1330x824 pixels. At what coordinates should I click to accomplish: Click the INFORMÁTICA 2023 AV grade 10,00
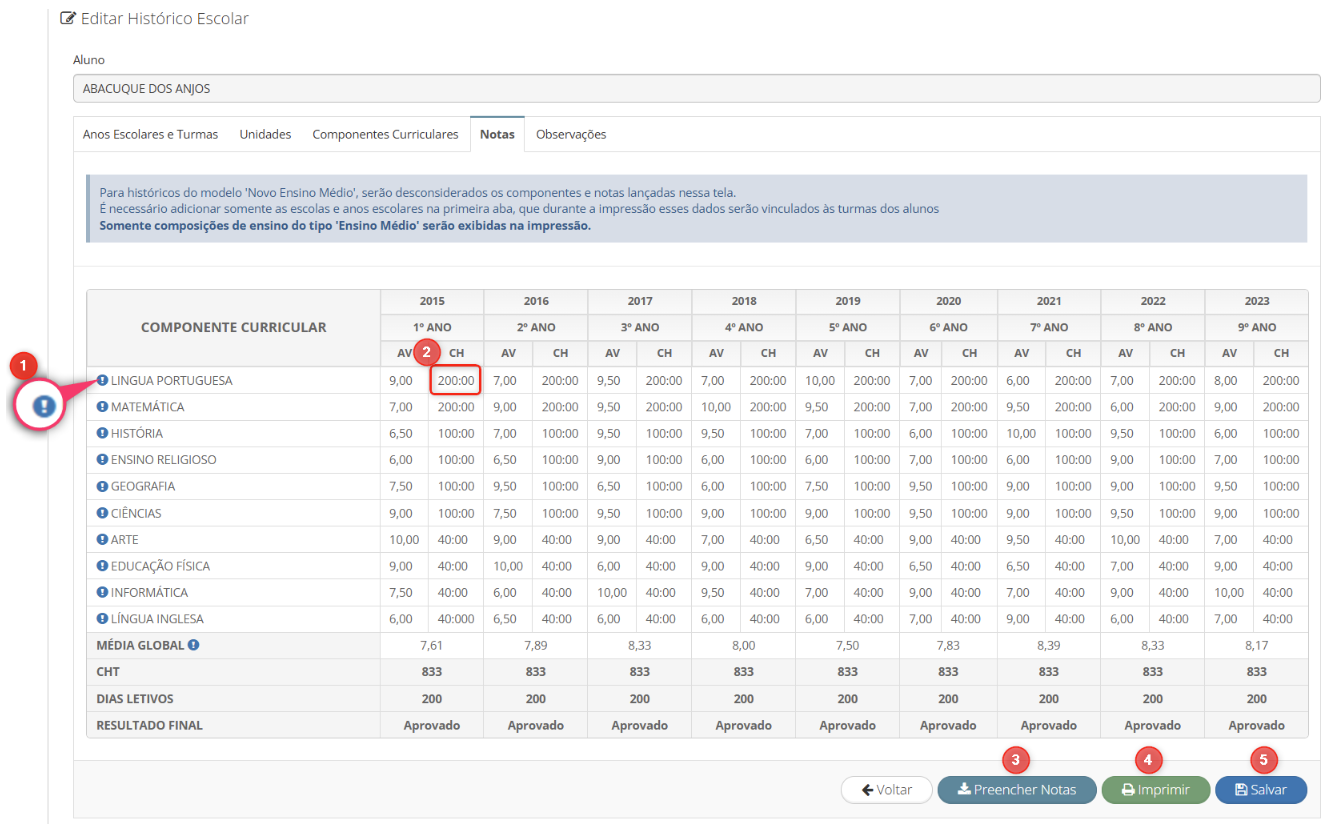tap(1229, 593)
